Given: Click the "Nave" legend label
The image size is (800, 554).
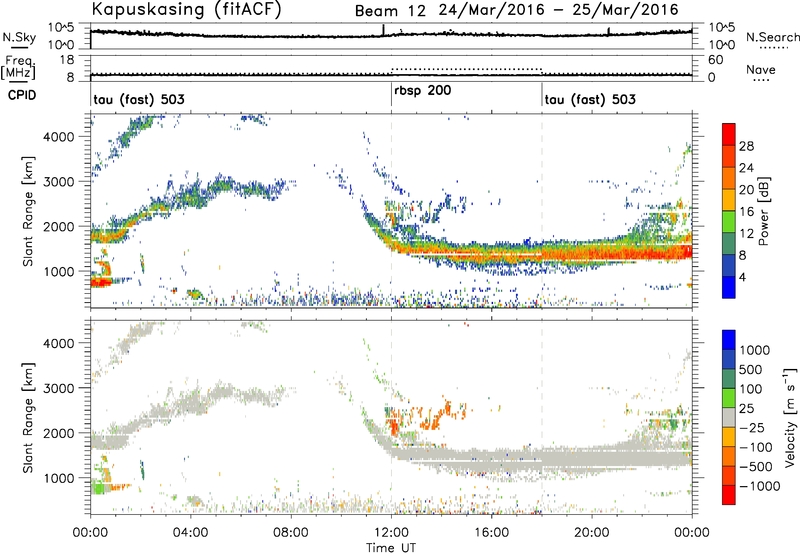Looking at the screenshot, I should pos(761,70).
